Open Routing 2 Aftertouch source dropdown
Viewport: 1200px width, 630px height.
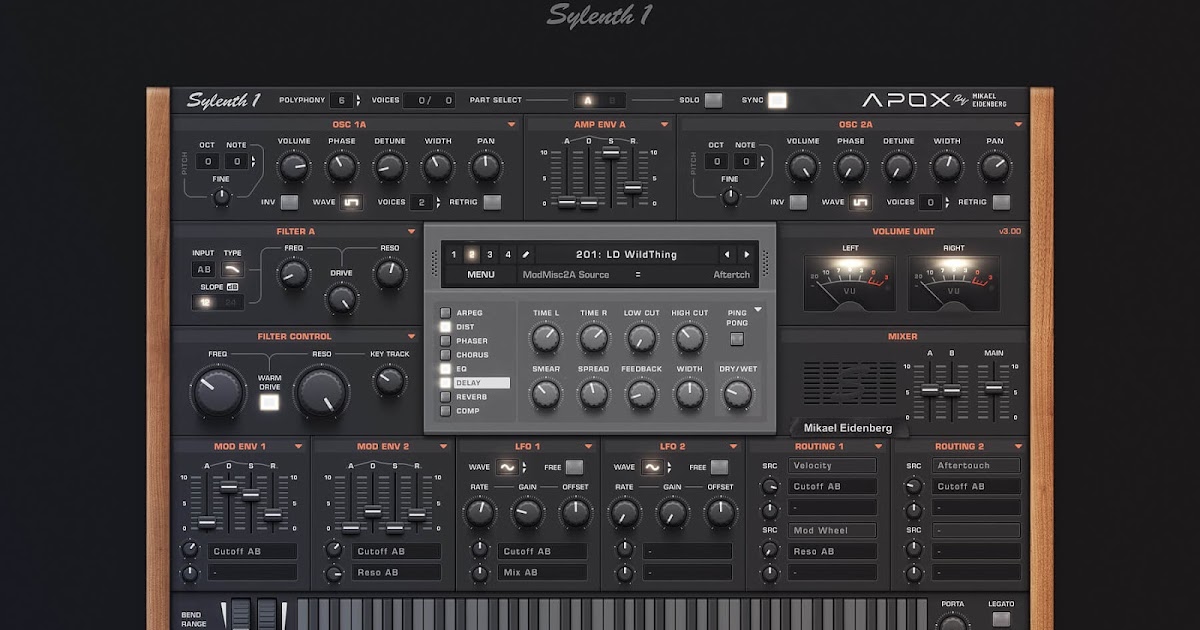(x=976, y=466)
